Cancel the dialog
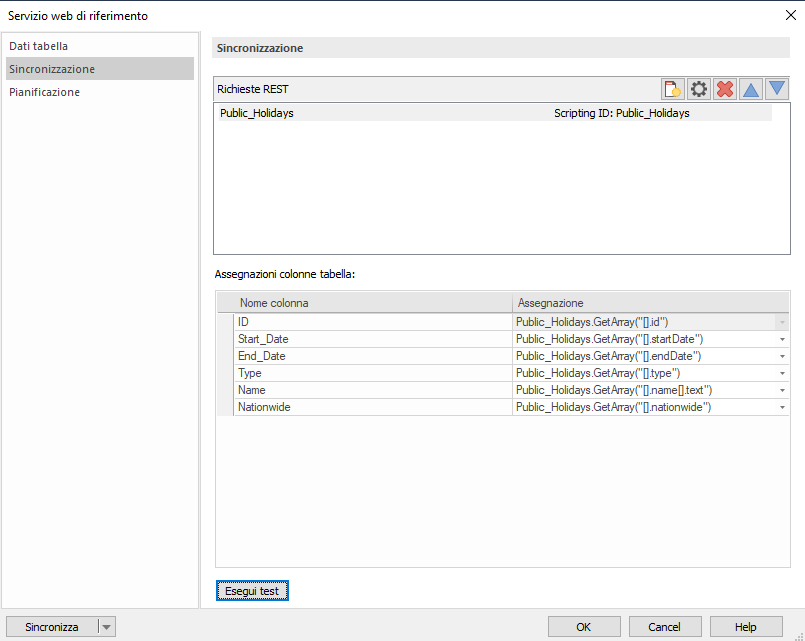 pyautogui.click(x=664, y=626)
